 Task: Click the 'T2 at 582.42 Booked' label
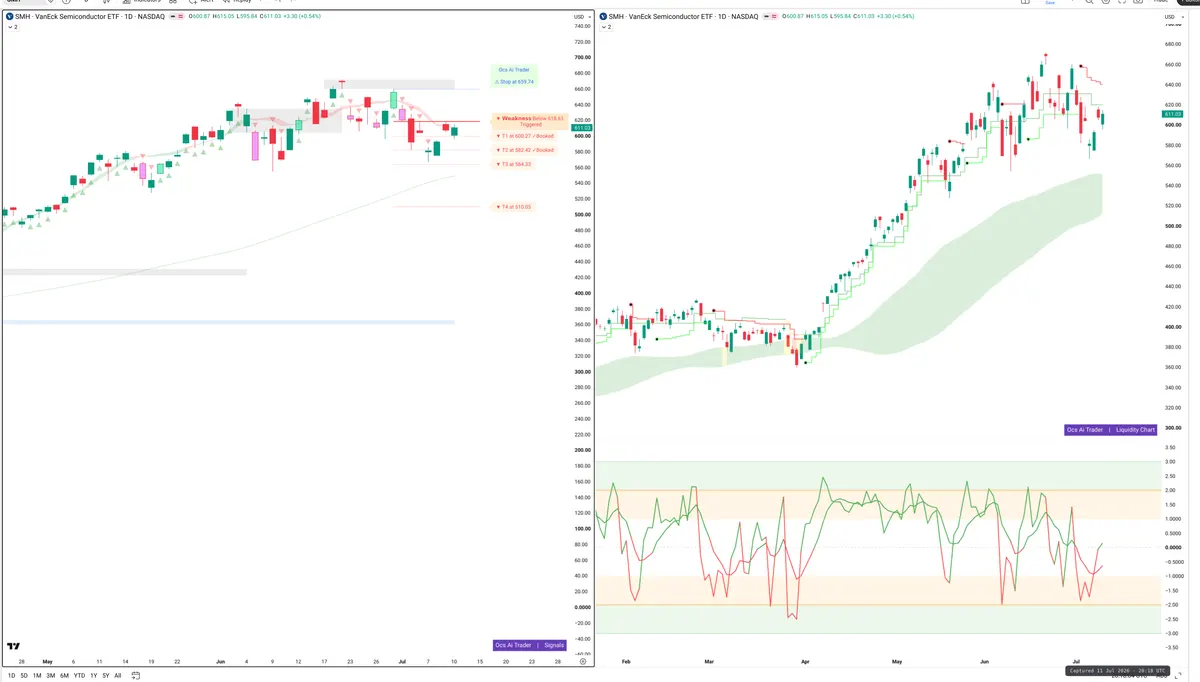point(526,150)
